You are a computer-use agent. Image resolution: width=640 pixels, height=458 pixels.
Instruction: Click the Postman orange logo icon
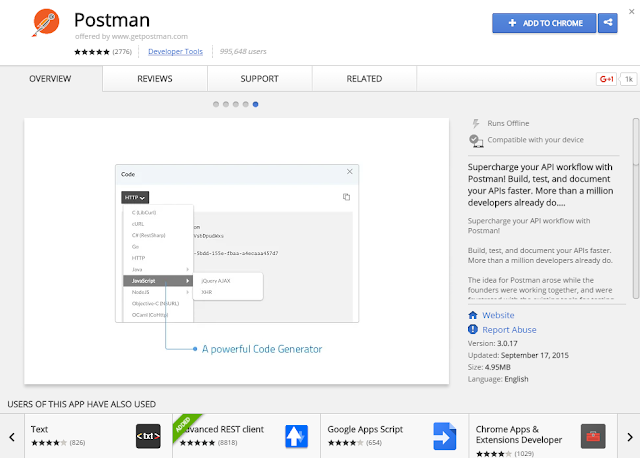tap(46, 22)
